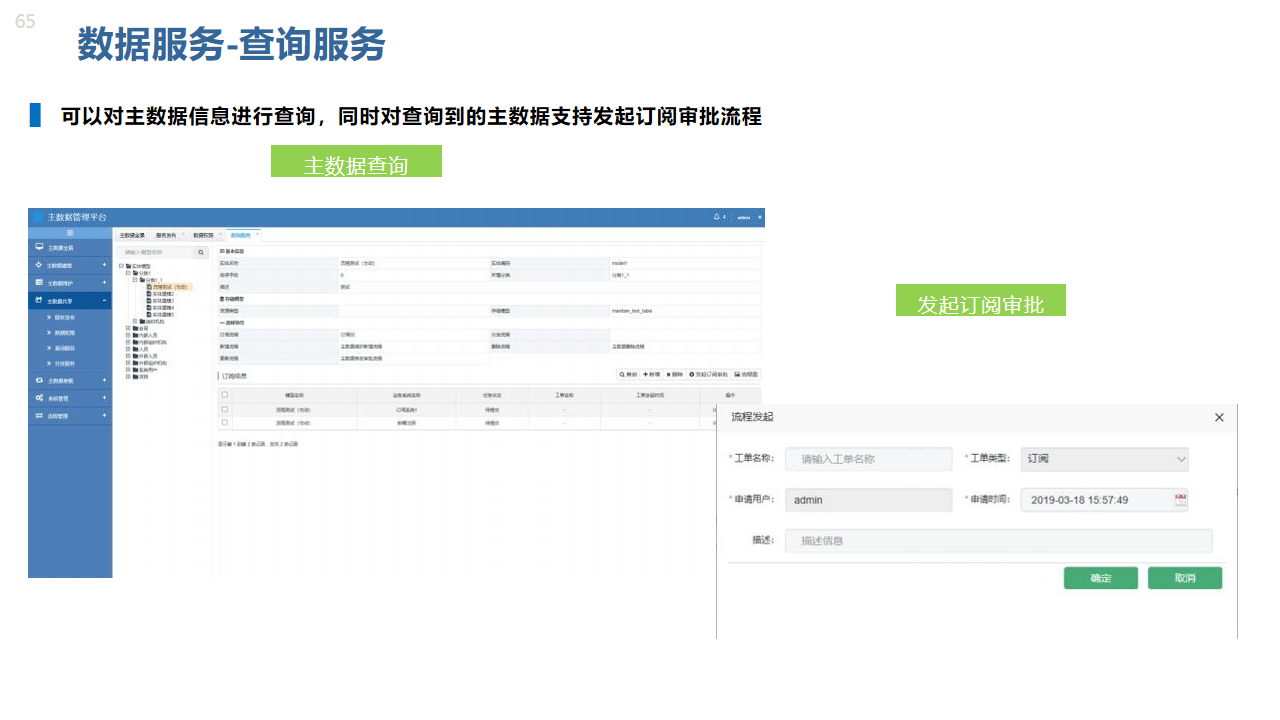The image size is (1280, 720).
Task: Click the model name search input
Action: [x=157, y=252]
